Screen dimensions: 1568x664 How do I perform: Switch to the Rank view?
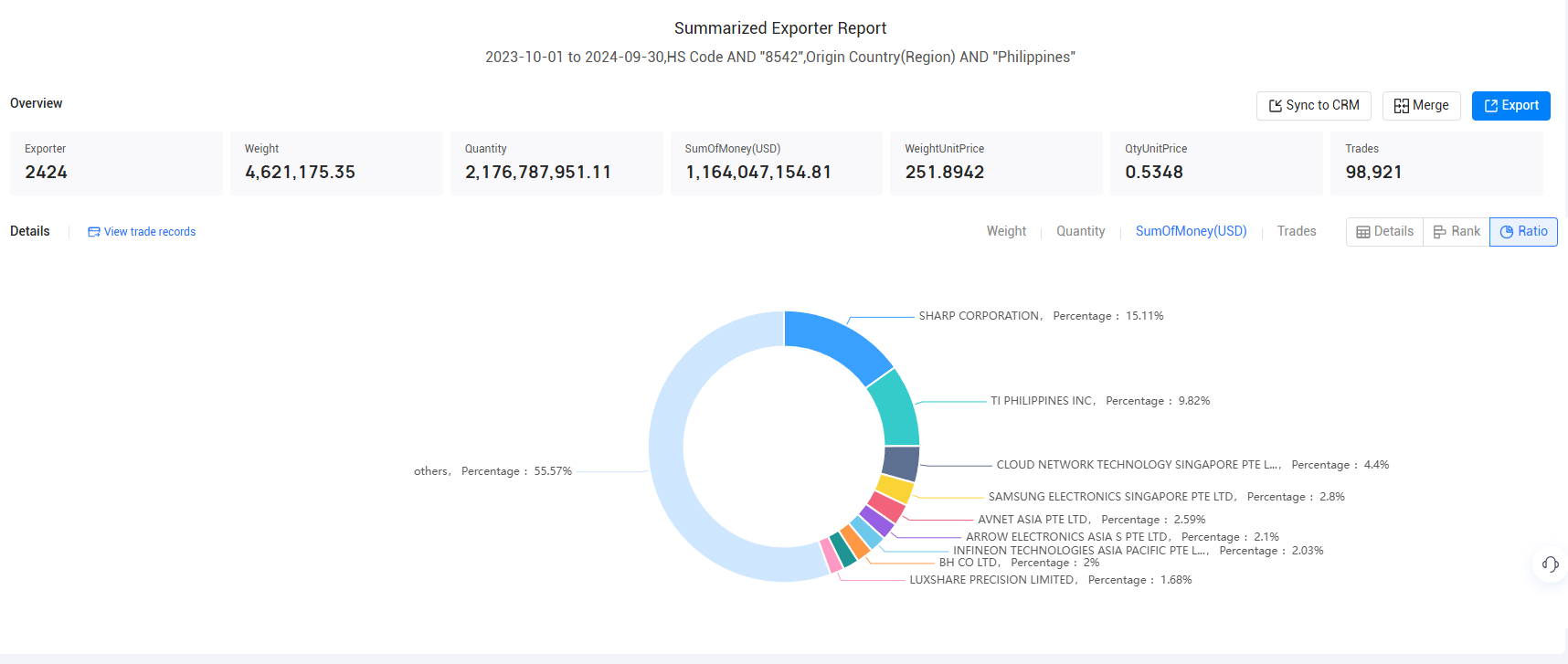1457,232
